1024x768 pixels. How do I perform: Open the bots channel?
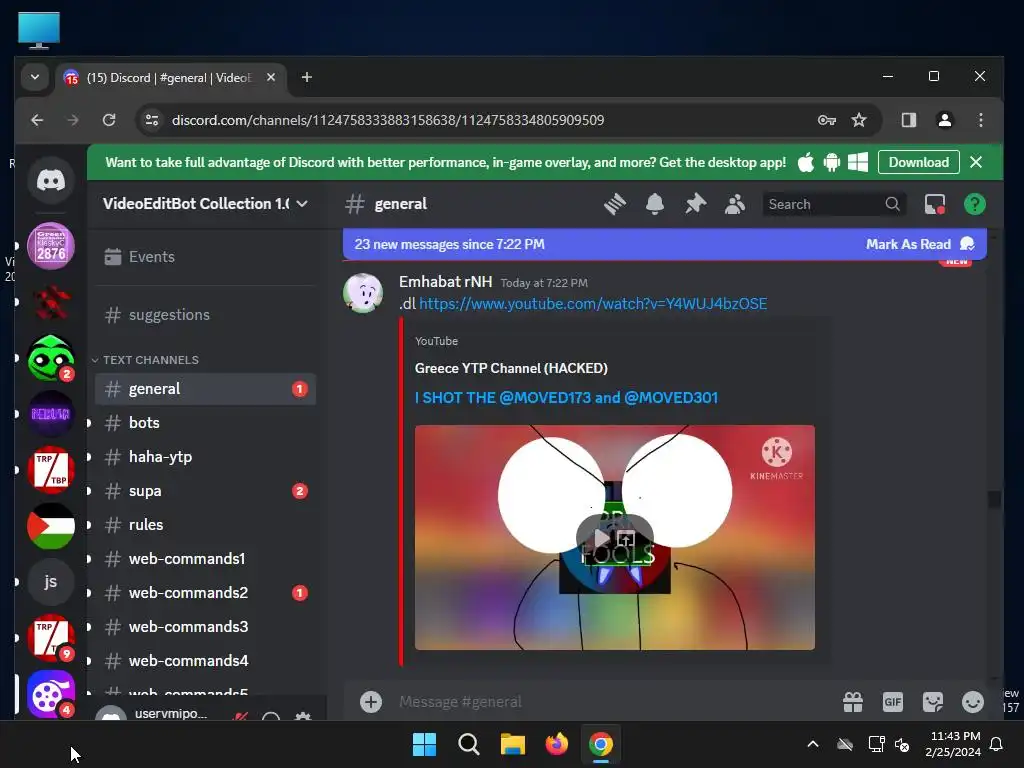coord(206,423)
